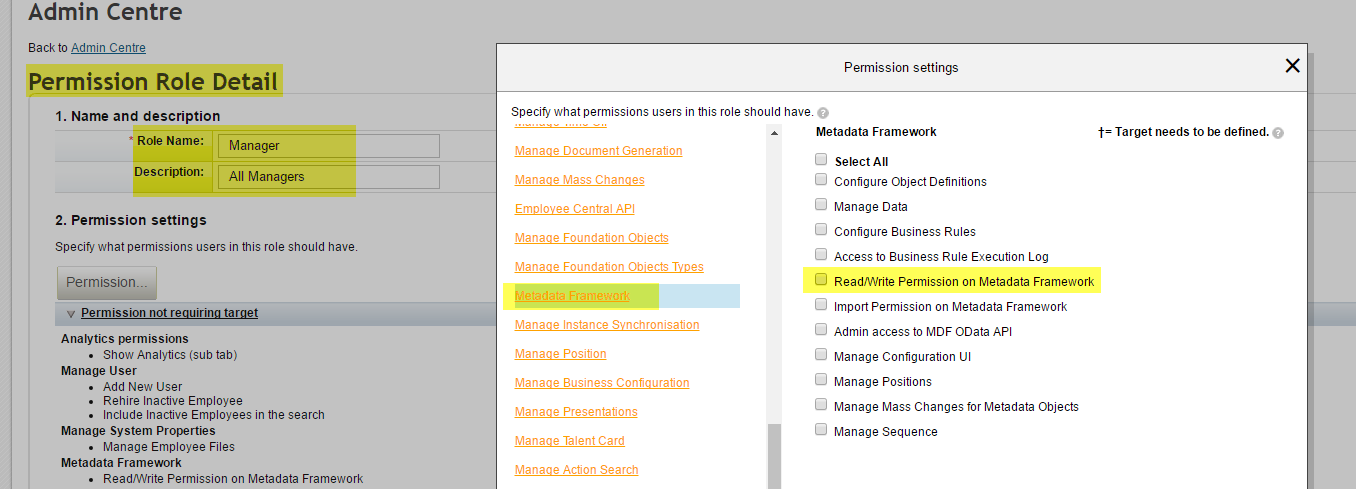The image size is (1356, 489).
Task: Check the Select All checkbox
Action: pos(821,160)
